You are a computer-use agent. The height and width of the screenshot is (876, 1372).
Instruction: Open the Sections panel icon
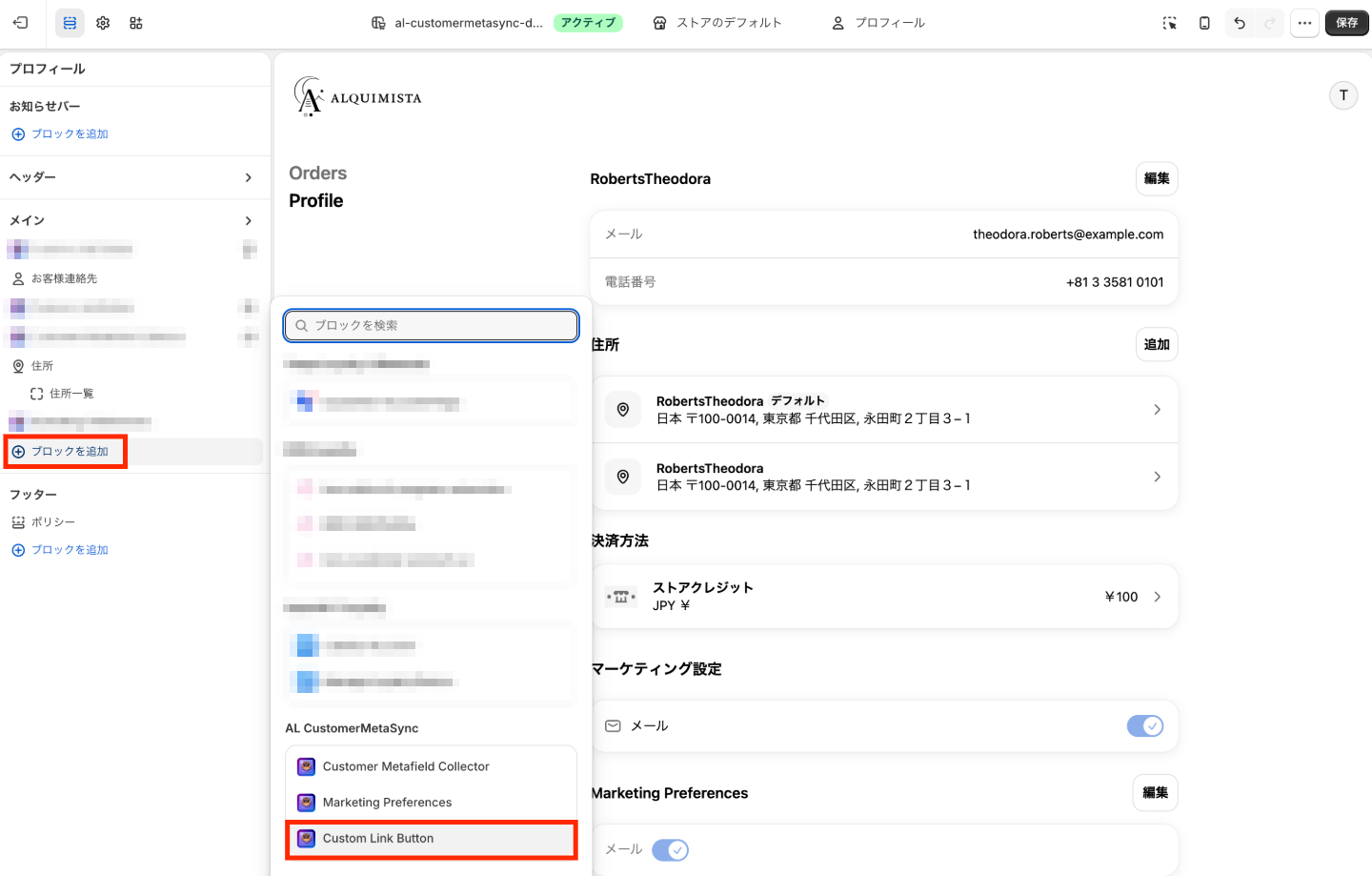coord(70,23)
